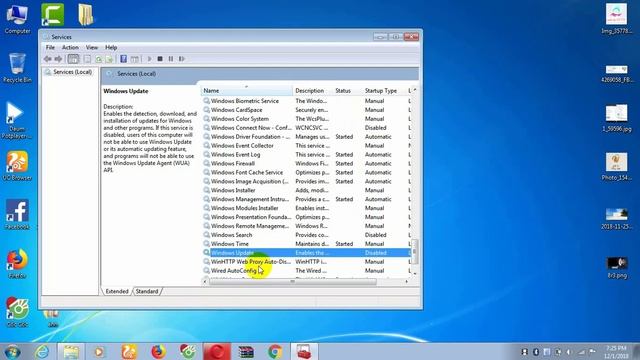Sort by the Startup Type column header
This screenshot has height=360, width=640.
(385, 91)
